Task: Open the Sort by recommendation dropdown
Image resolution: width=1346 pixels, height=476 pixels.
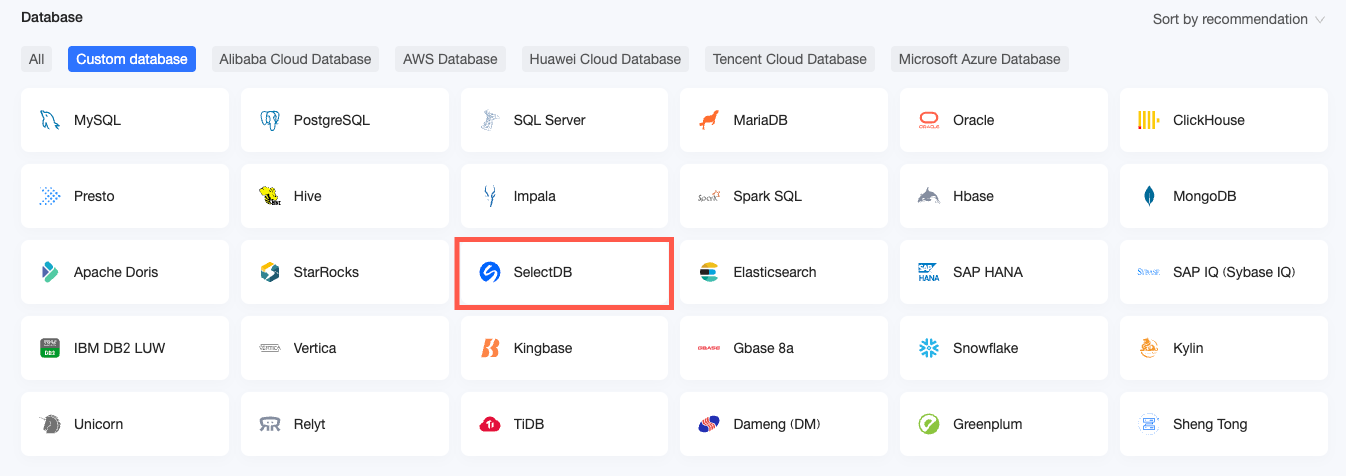Action: click(x=1238, y=19)
